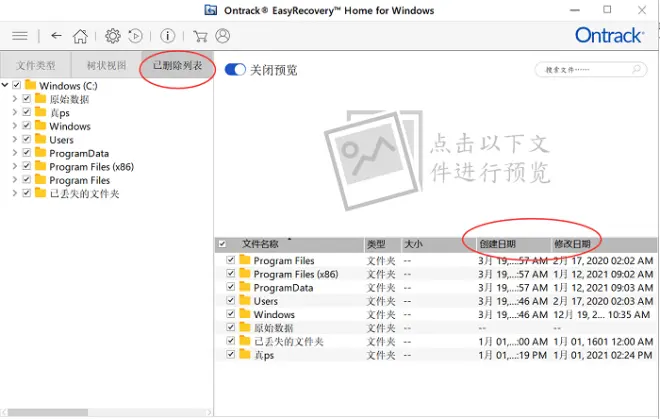Click the Ontrack logo
The height and width of the screenshot is (419, 660).
click(x=609, y=35)
